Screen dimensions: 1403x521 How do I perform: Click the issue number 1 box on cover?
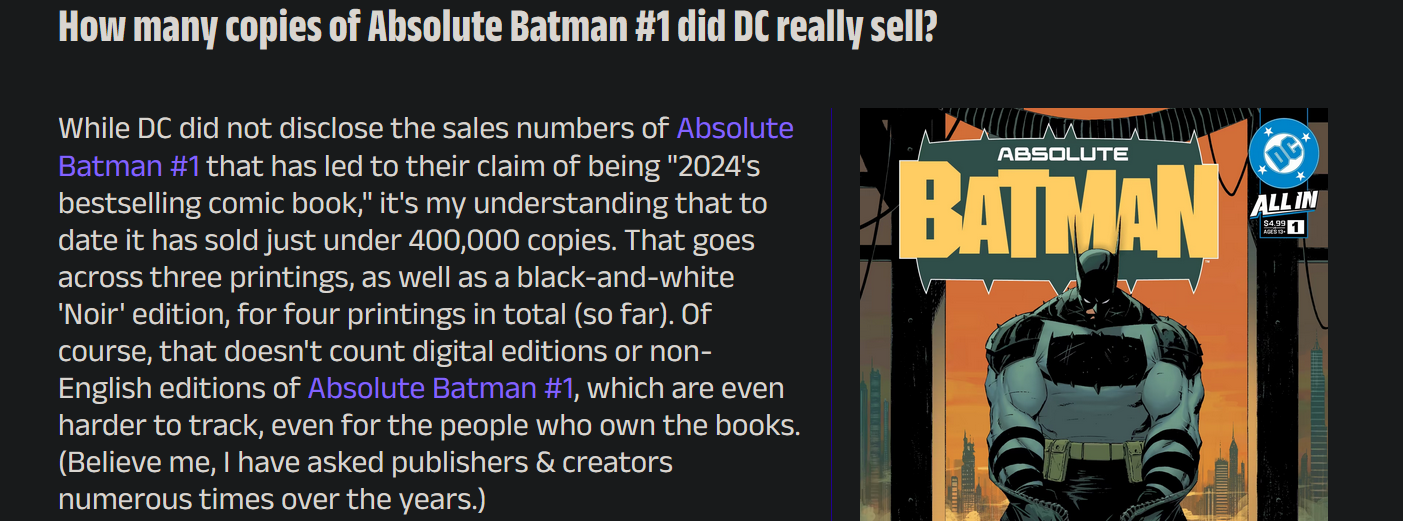[1297, 228]
